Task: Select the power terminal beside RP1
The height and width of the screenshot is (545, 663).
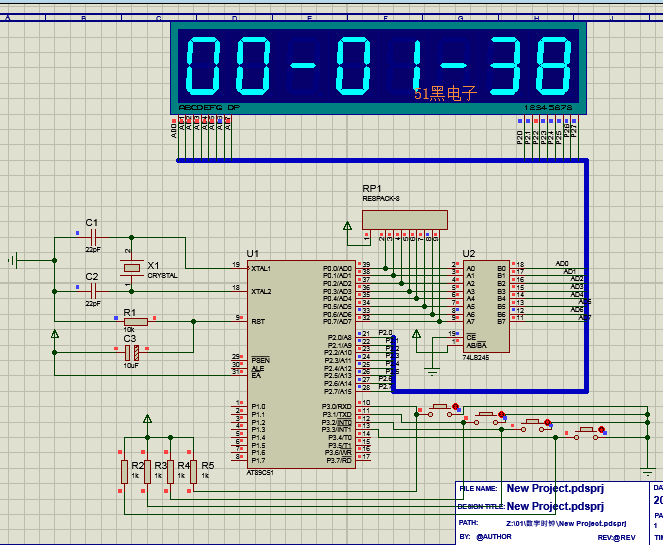Action: [x=348, y=226]
